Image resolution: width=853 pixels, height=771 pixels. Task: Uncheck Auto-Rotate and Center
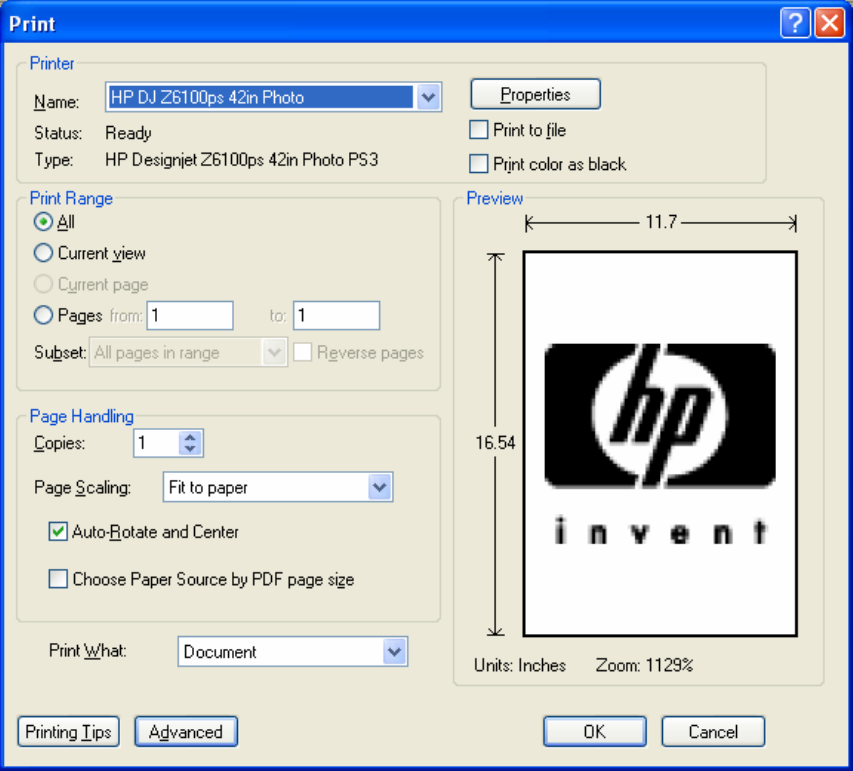pos(58,532)
